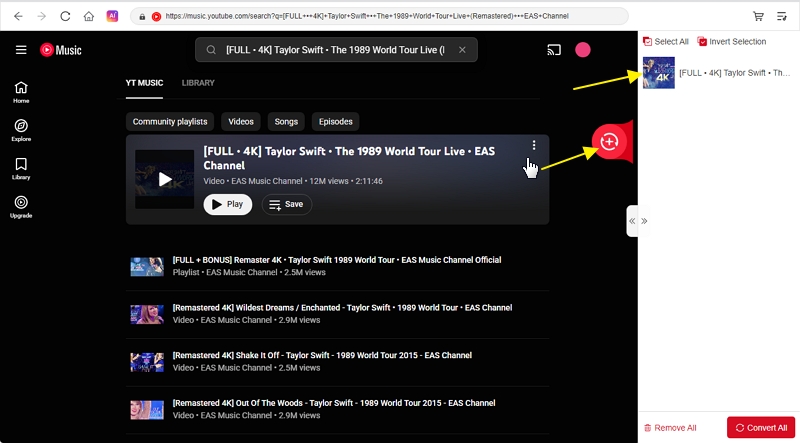The width and height of the screenshot is (800, 443).
Task: Open Library in the sidebar
Action: (21, 169)
